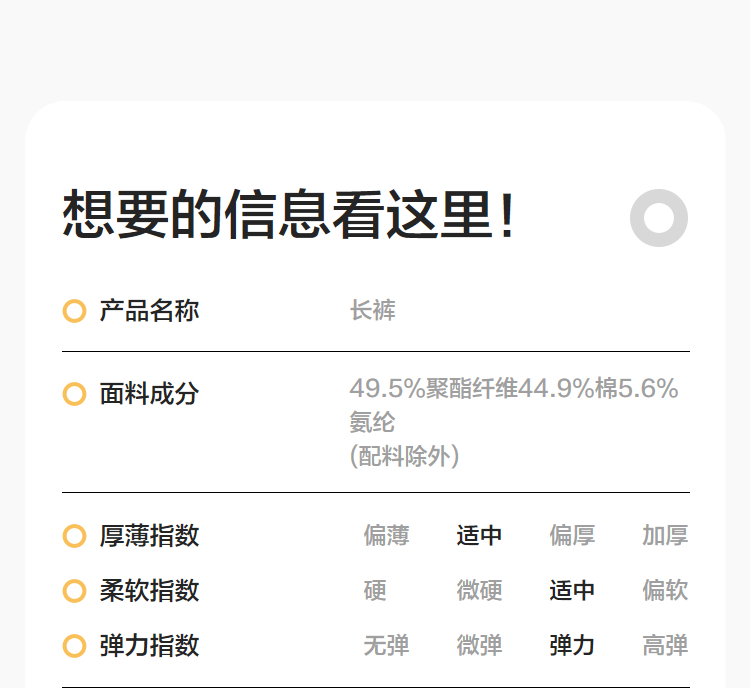
Task: Choose 微硬 softness option
Action: (x=479, y=591)
